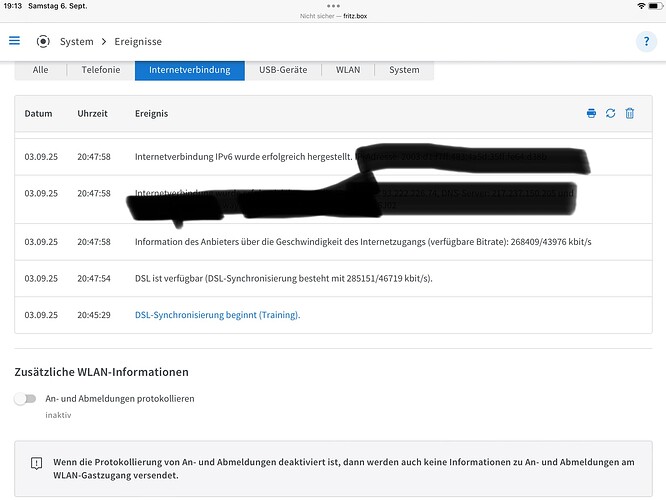
Task: Click the WiFi status icon
Action: tap(627, 6)
